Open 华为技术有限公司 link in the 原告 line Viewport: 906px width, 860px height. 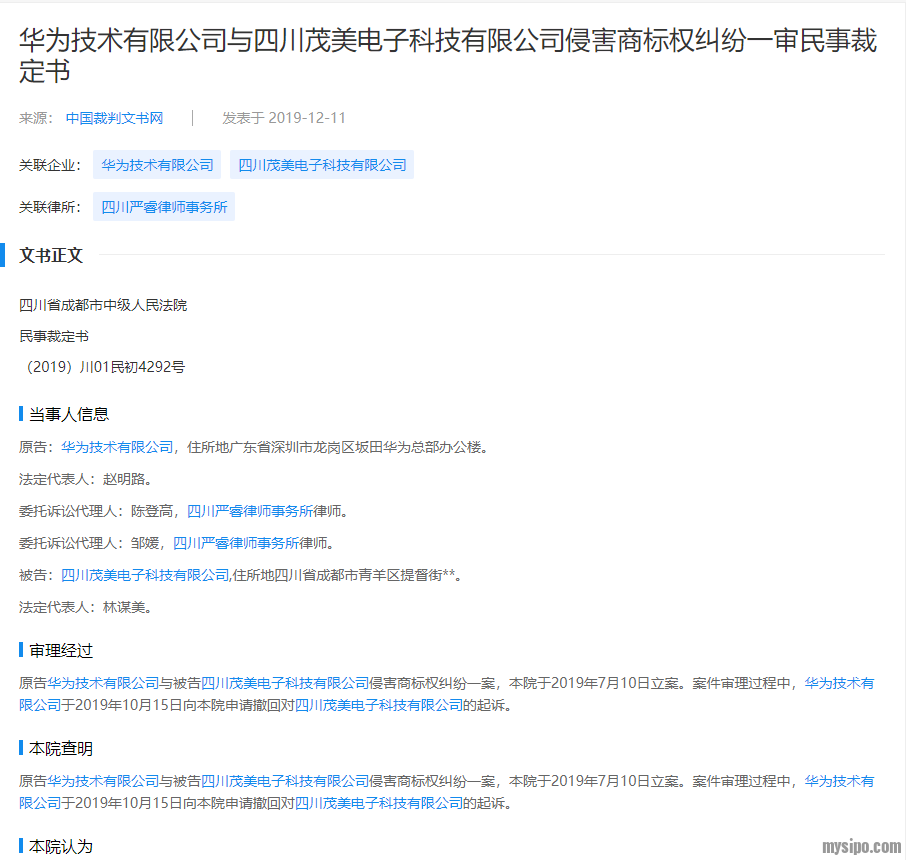[x=117, y=447]
